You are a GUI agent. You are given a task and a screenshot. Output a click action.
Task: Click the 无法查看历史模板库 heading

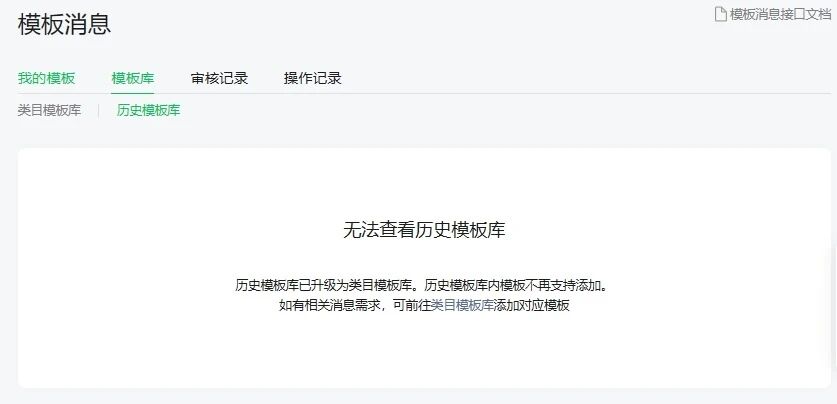click(x=424, y=230)
